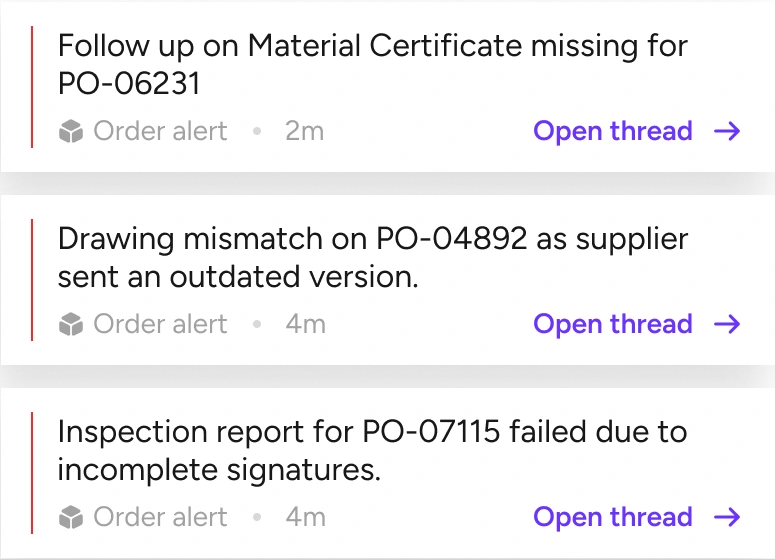This screenshot has width=775, height=559.
Task: Click the arrow icon for PO-07115 thread
Action: (728, 517)
